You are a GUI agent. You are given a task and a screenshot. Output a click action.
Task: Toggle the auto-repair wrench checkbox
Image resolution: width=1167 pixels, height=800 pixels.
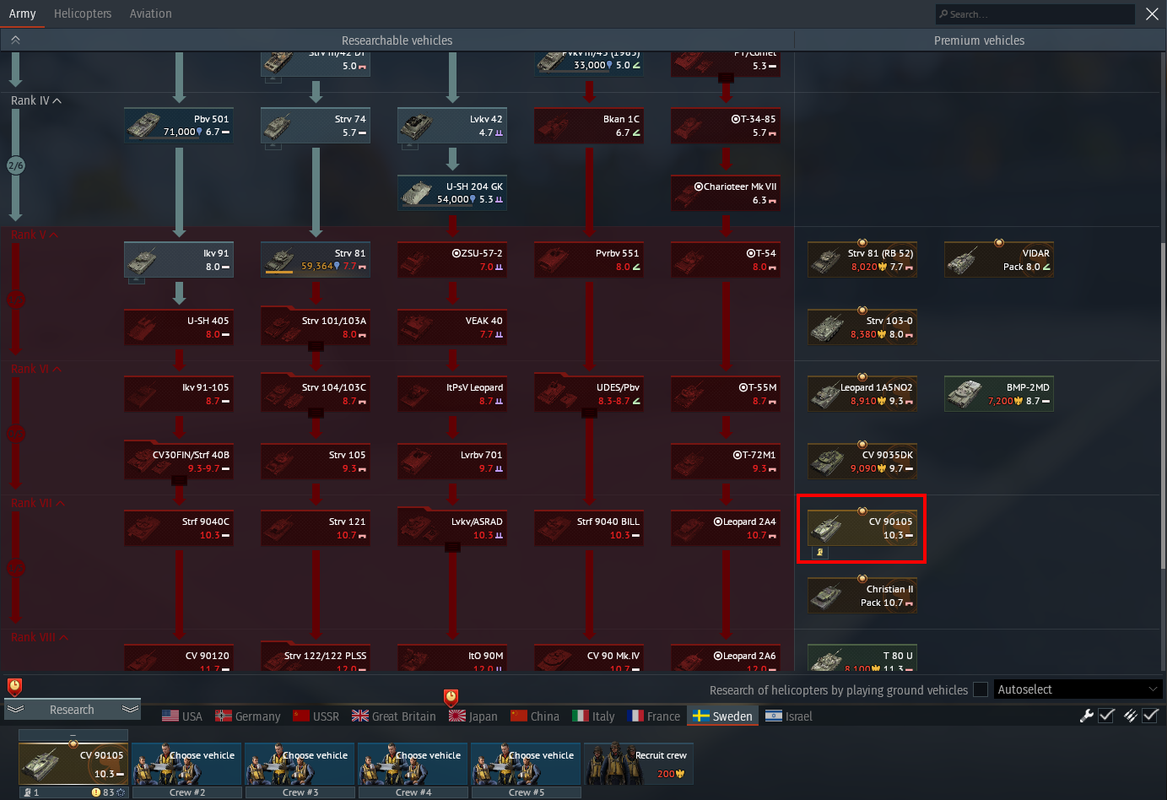point(1106,715)
